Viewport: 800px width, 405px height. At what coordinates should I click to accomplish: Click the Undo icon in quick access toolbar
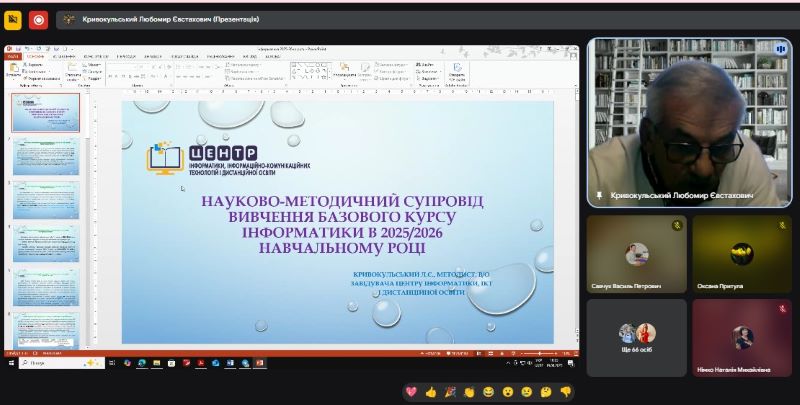(28, 48)
